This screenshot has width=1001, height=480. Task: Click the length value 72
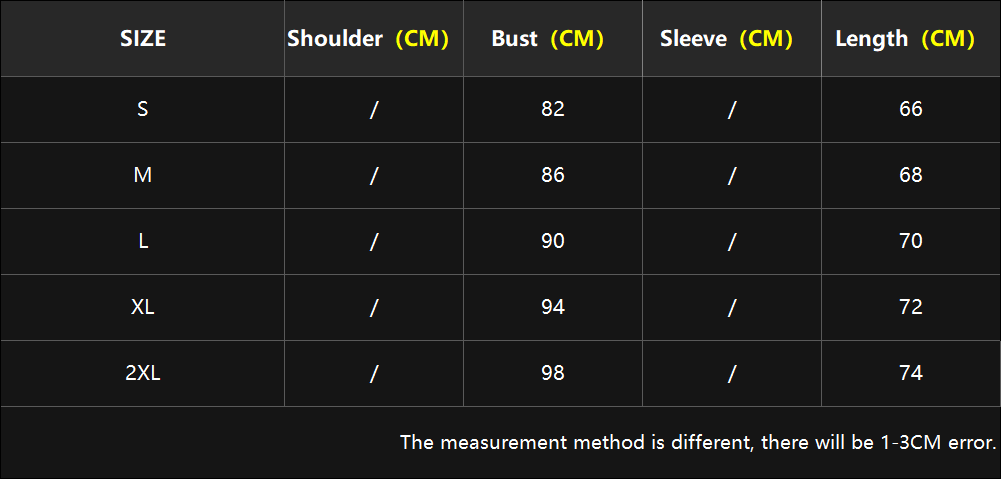(911, 307)
